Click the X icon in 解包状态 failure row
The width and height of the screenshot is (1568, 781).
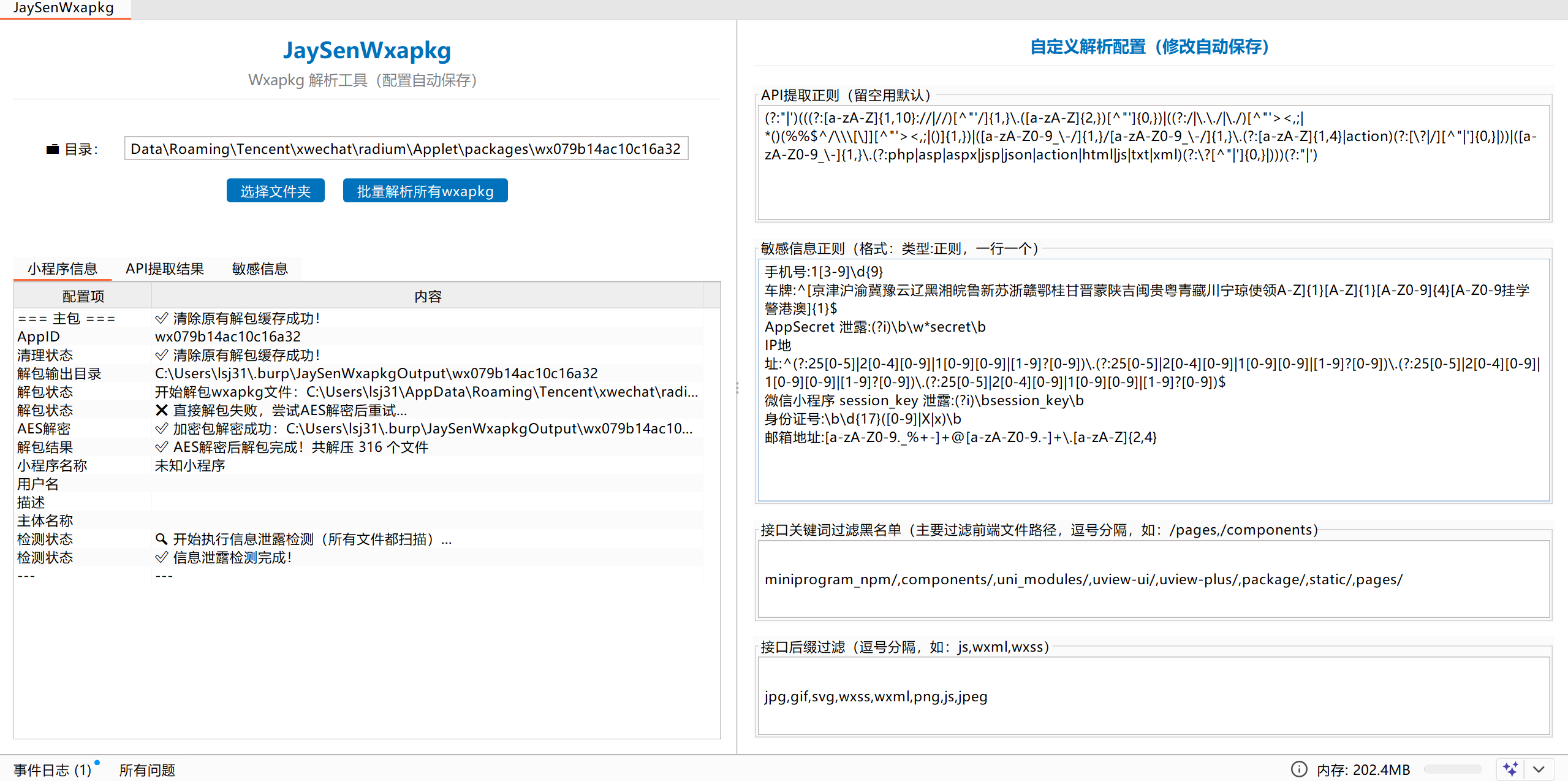[x=161, y=410]
